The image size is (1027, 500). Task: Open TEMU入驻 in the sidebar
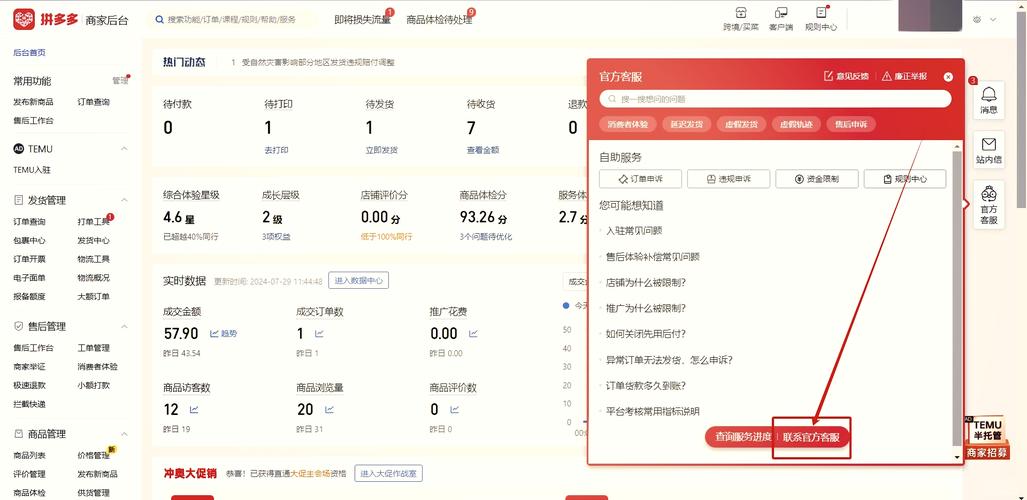coord(31,170)
